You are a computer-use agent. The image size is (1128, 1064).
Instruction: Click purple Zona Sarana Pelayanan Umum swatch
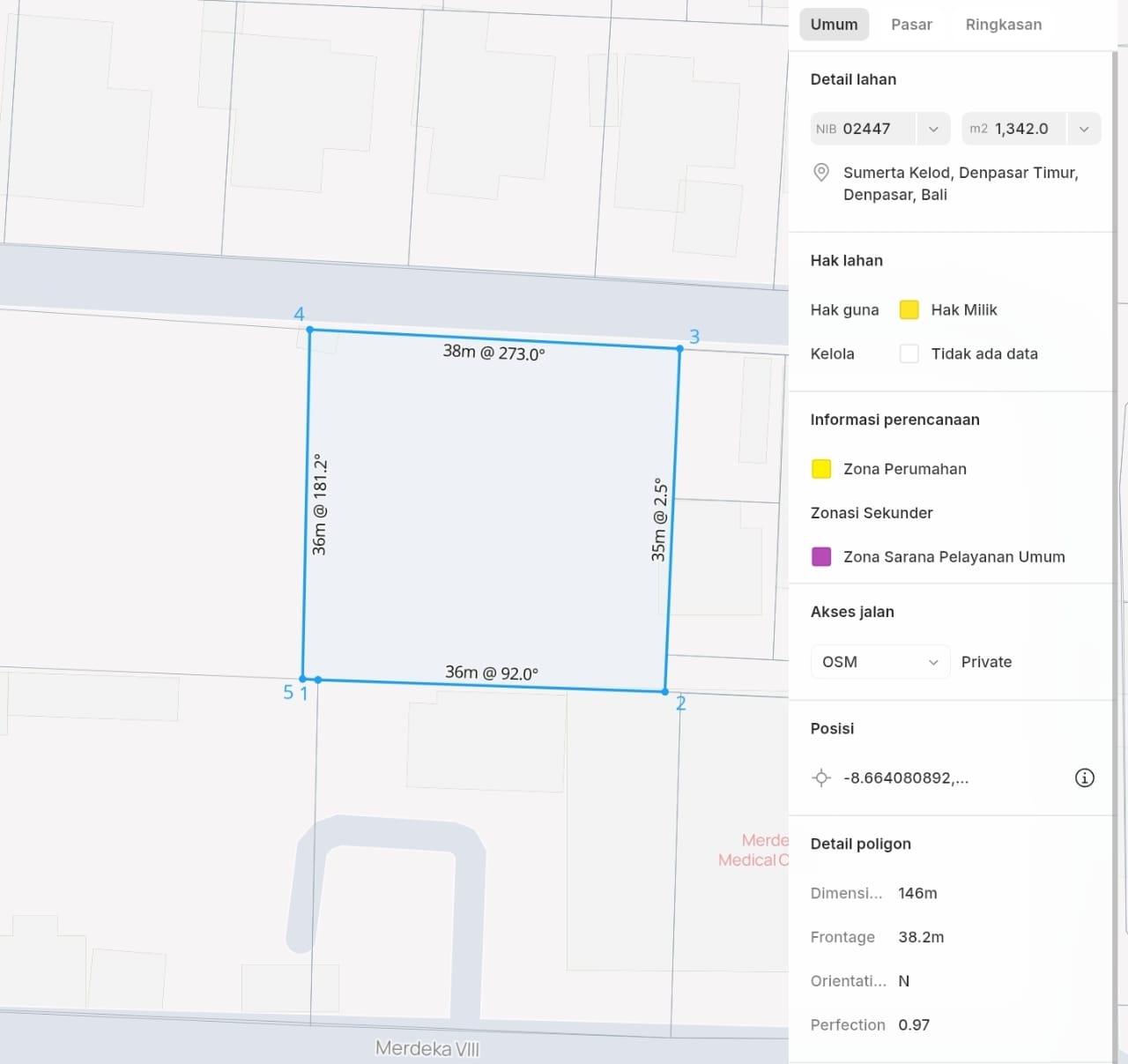(821, 556)
